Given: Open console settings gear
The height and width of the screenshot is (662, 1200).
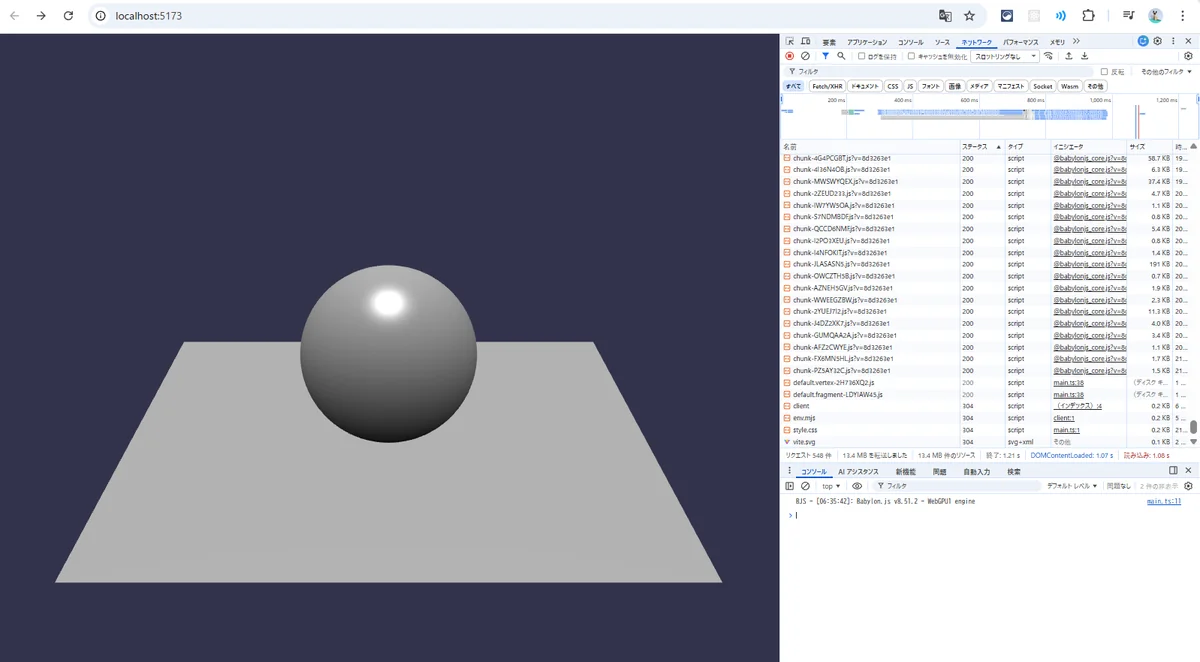Looking at the screenshot, I should point(1188,486).
